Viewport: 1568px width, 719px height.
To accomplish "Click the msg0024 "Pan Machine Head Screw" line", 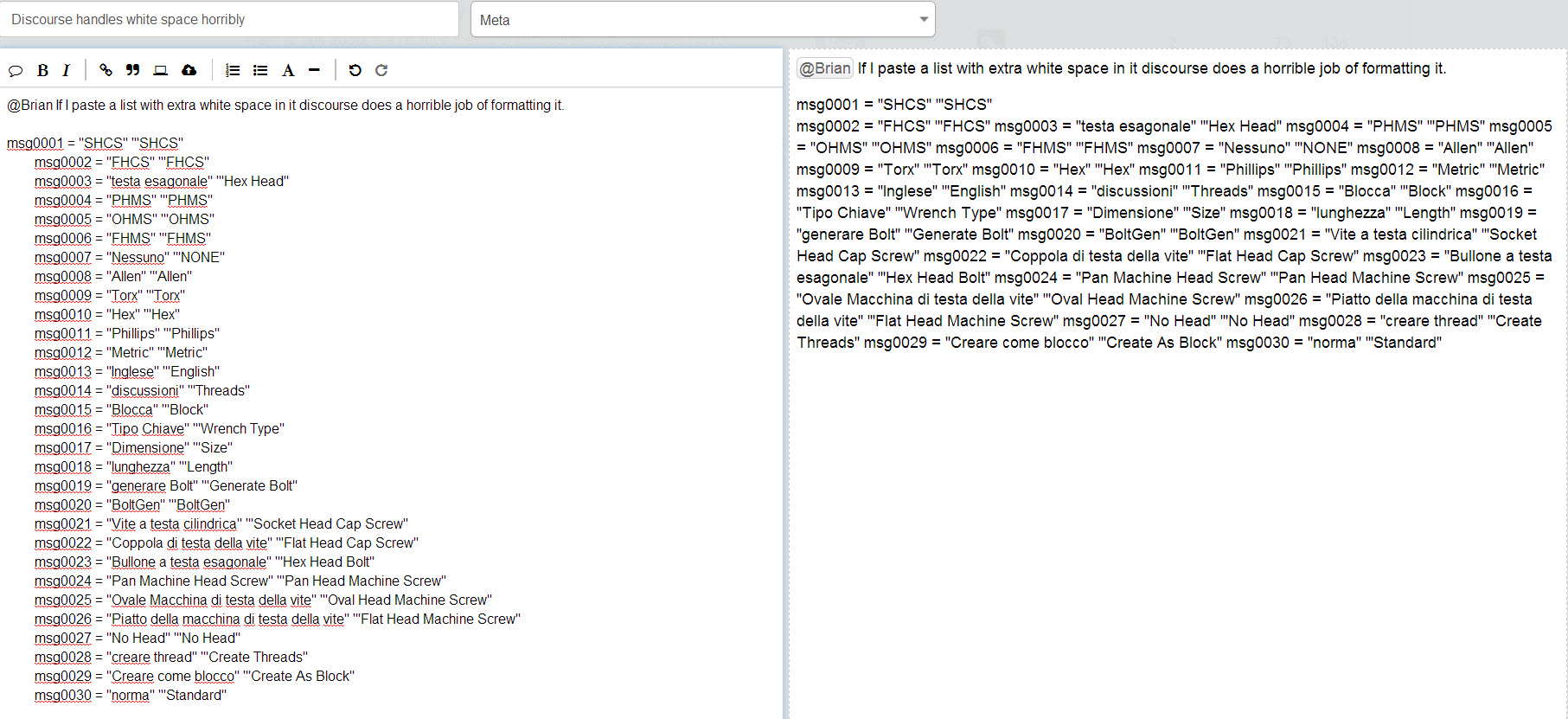I will tap(240, 581).
